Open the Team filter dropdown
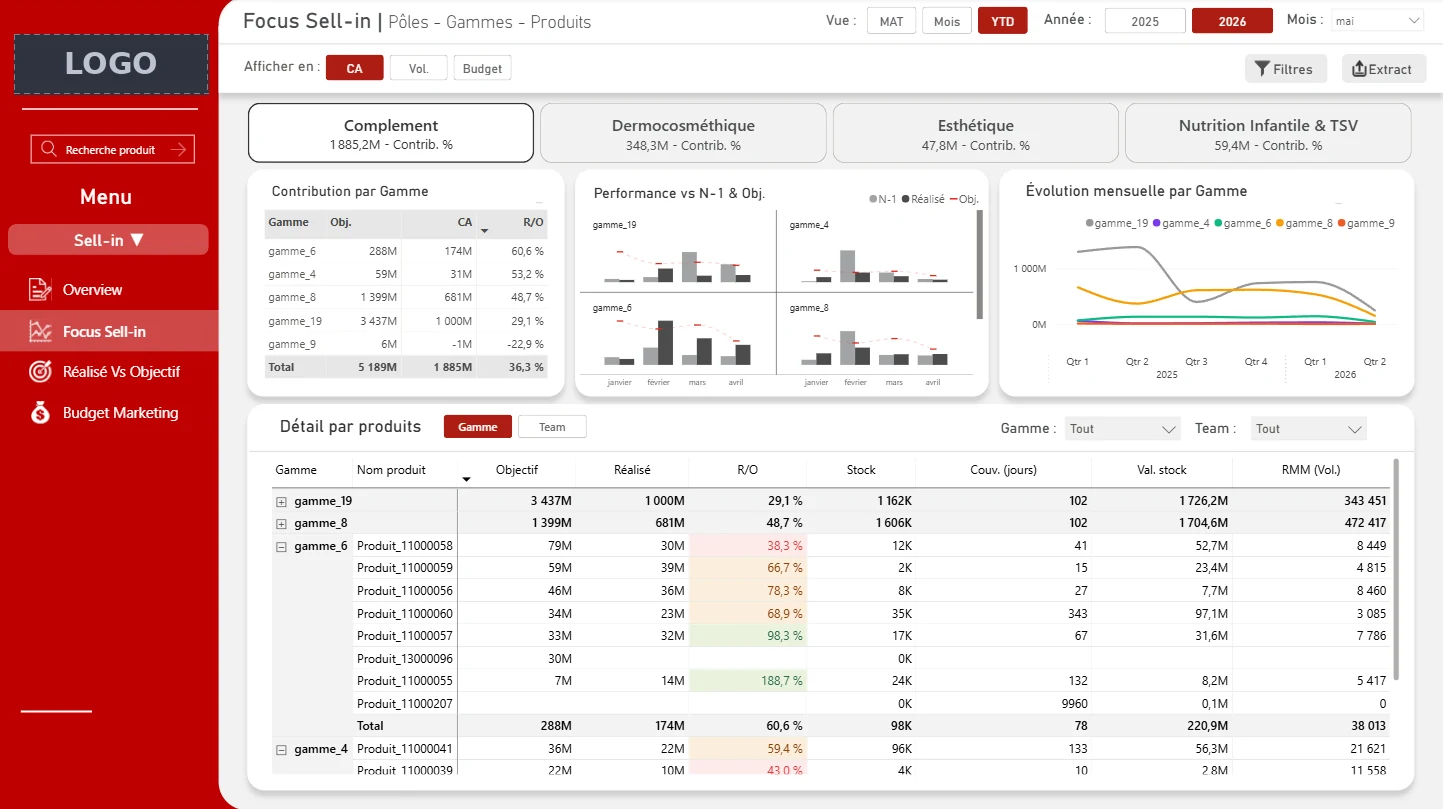 (x=1310, y=429)
